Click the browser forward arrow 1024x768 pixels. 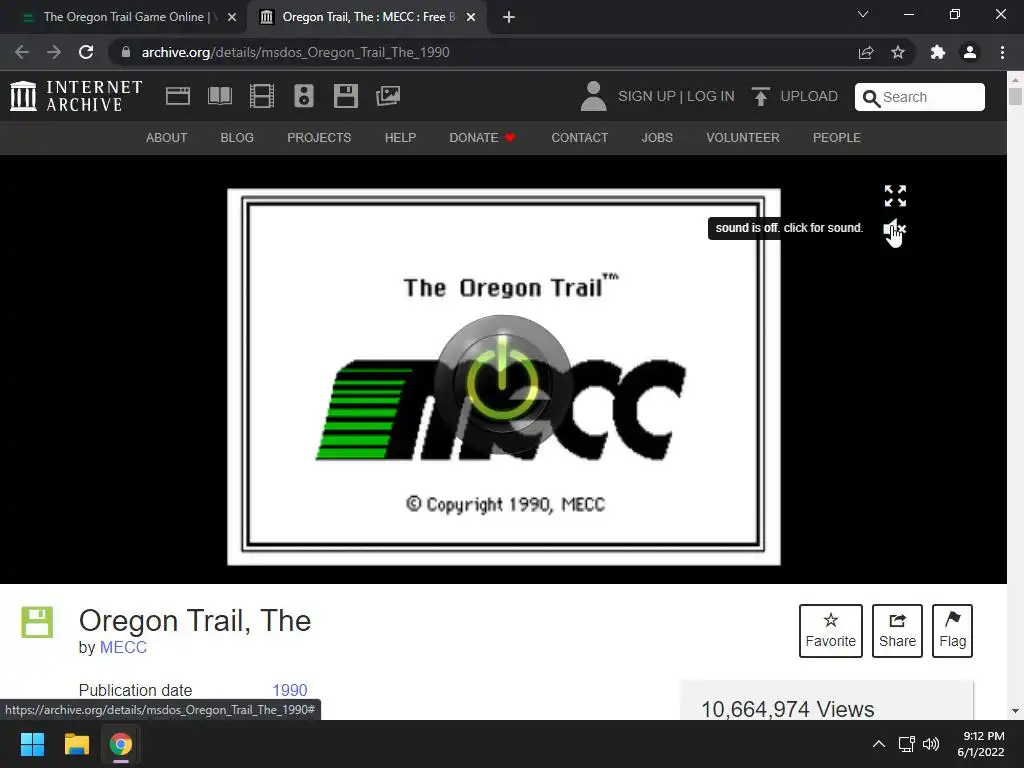pos(54,52)
